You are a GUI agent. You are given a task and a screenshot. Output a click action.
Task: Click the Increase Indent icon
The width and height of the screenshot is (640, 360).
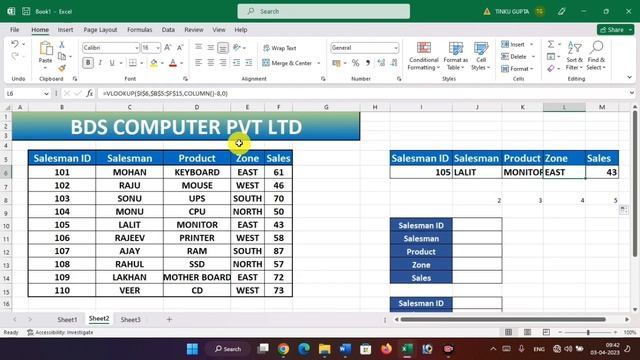(249, 63)
